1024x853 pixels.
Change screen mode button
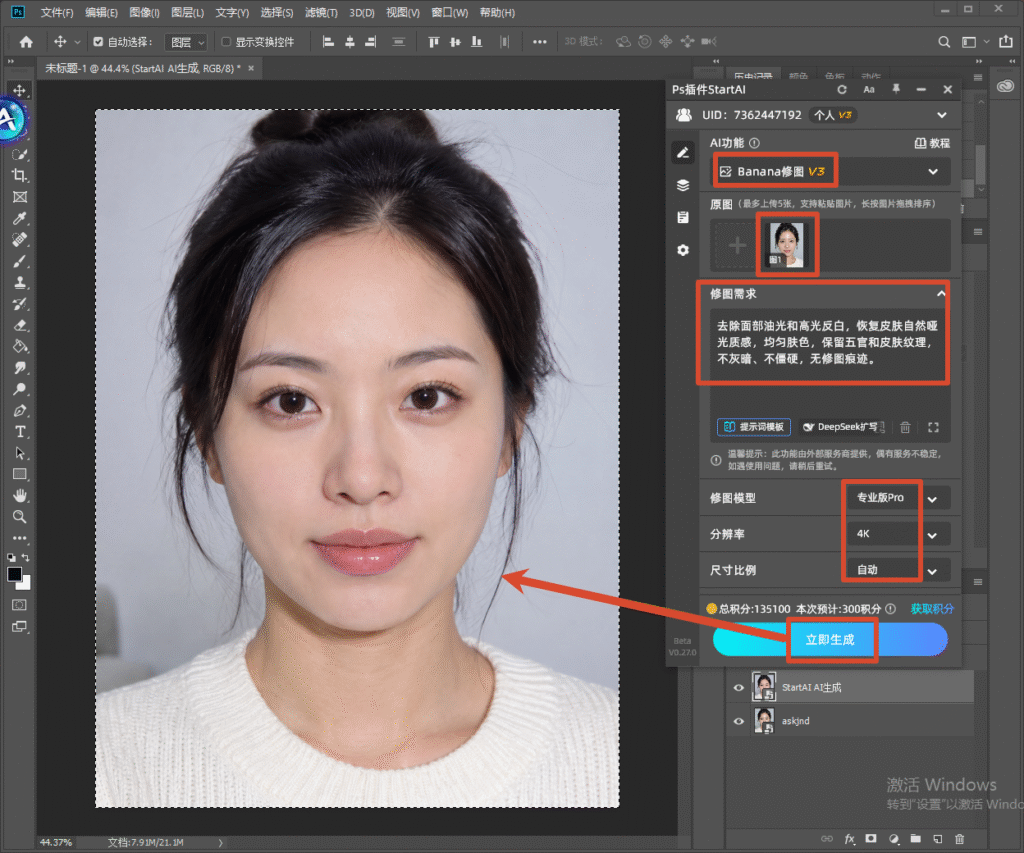coord(20,627)
